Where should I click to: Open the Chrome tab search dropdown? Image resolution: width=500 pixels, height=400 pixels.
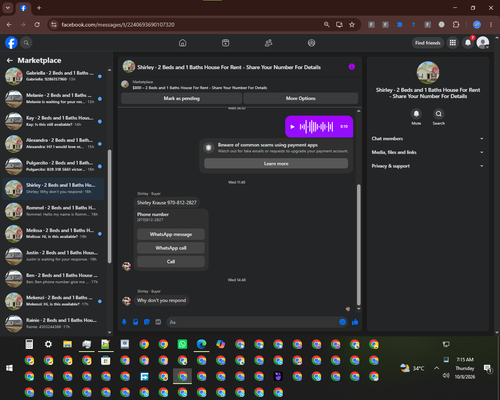(8, 8)
